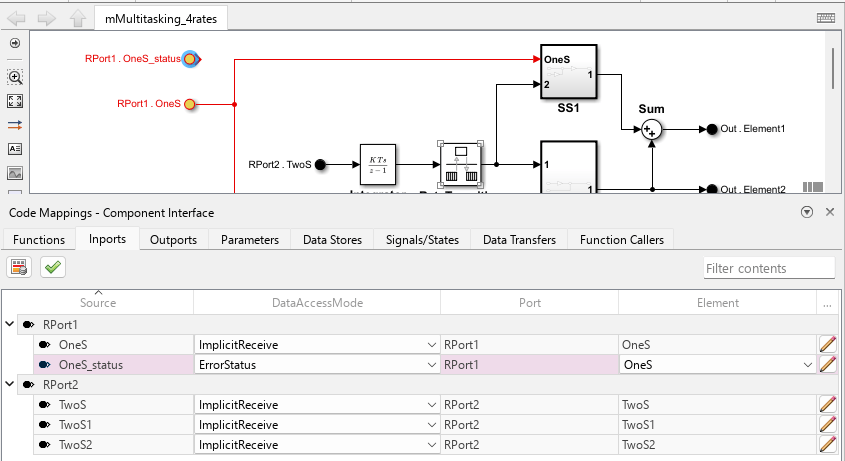Select the TwoS1 source row

pos(114,424)
